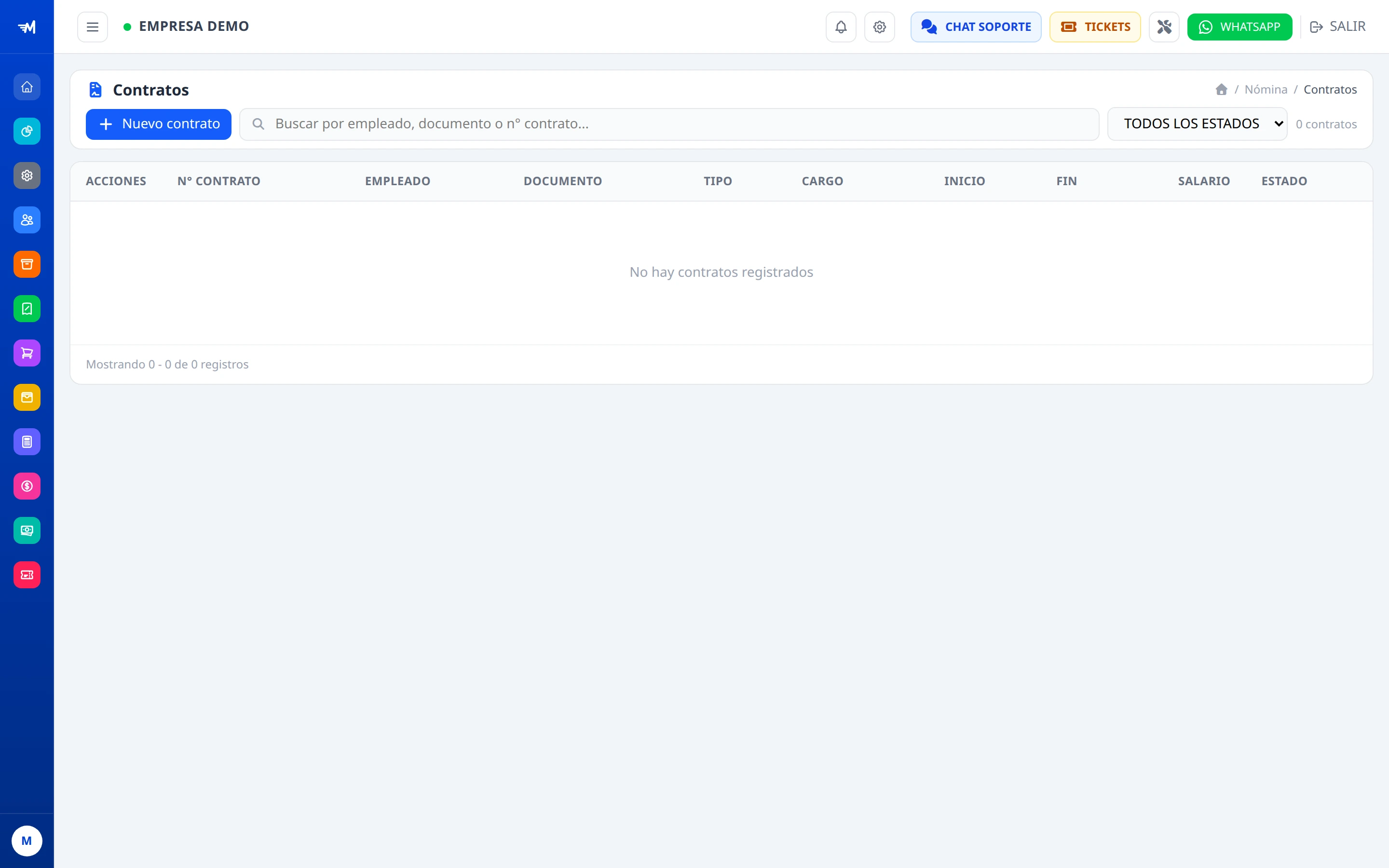Click the Acciones column header
The width and height of the screenshot is (1389, 868).
[x=116, y=181]
